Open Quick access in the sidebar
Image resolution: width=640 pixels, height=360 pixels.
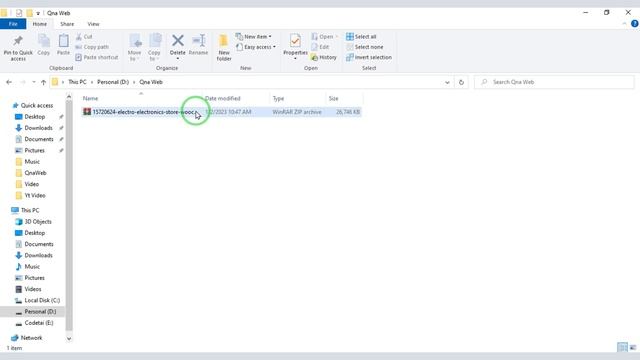[x=37, y=105]
